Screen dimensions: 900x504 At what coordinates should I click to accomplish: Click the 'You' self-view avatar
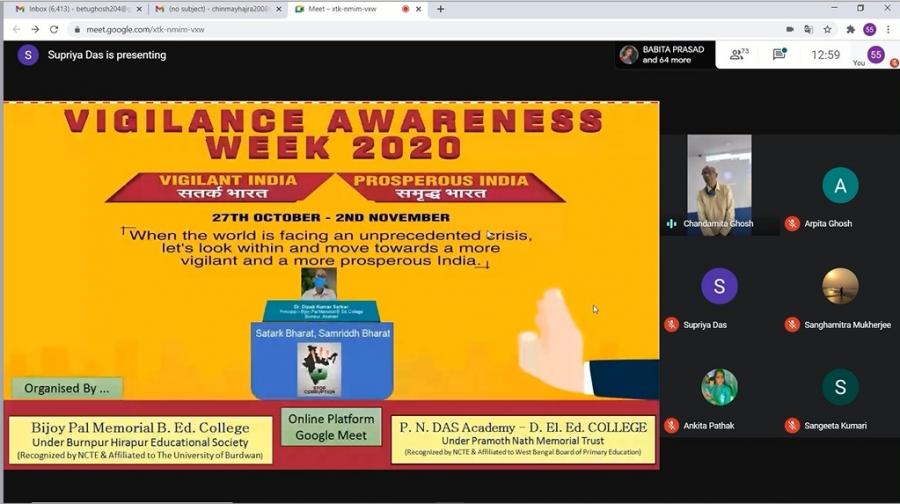pyautogui.click(x=875, y=55)
